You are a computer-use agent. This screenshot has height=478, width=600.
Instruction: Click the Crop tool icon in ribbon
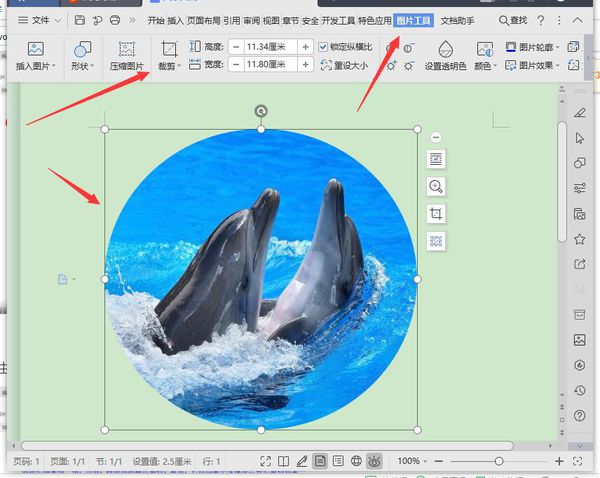click(x=169, y=49)
